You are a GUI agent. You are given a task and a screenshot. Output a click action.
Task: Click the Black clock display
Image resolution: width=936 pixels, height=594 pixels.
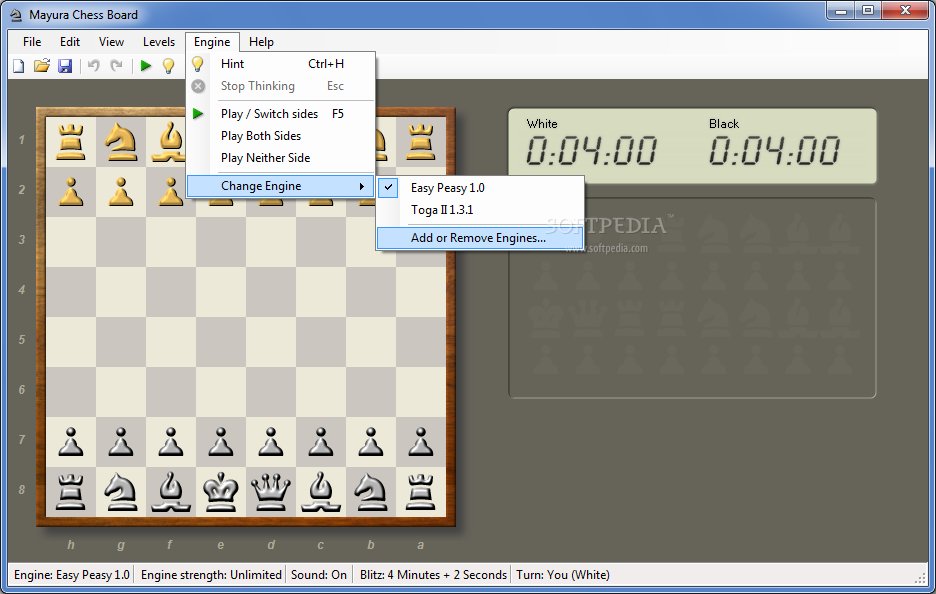[x=774, y=150]
